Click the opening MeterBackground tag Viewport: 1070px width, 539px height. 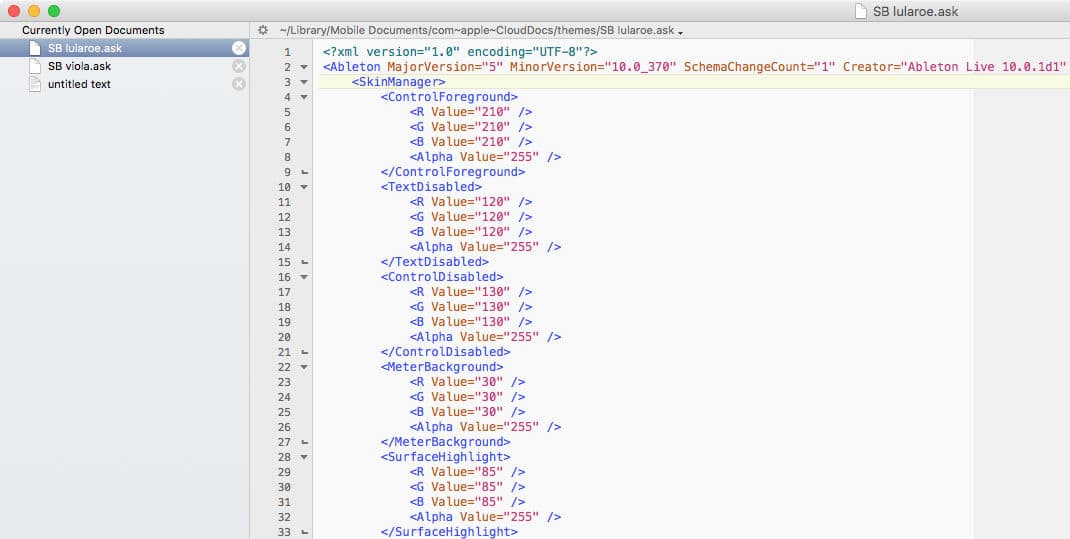tap(442, 367)
